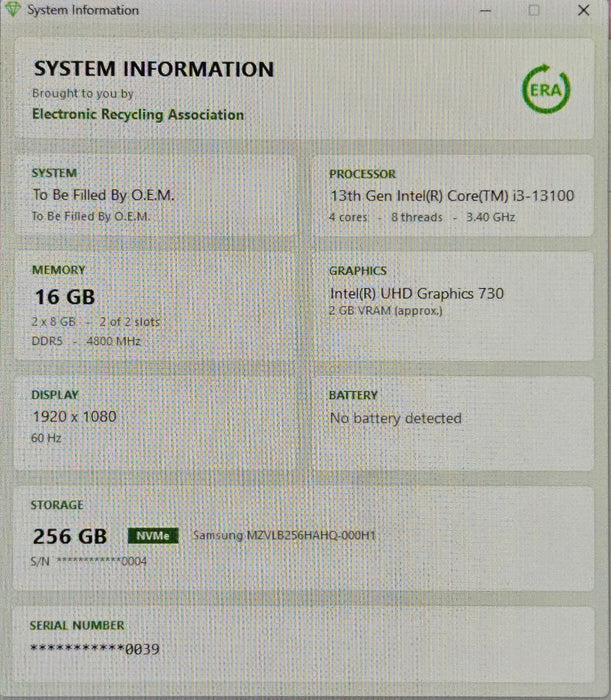Select the 1920 x 1080 resolution
Screen dimensions: 611x700
click(75, 417)
